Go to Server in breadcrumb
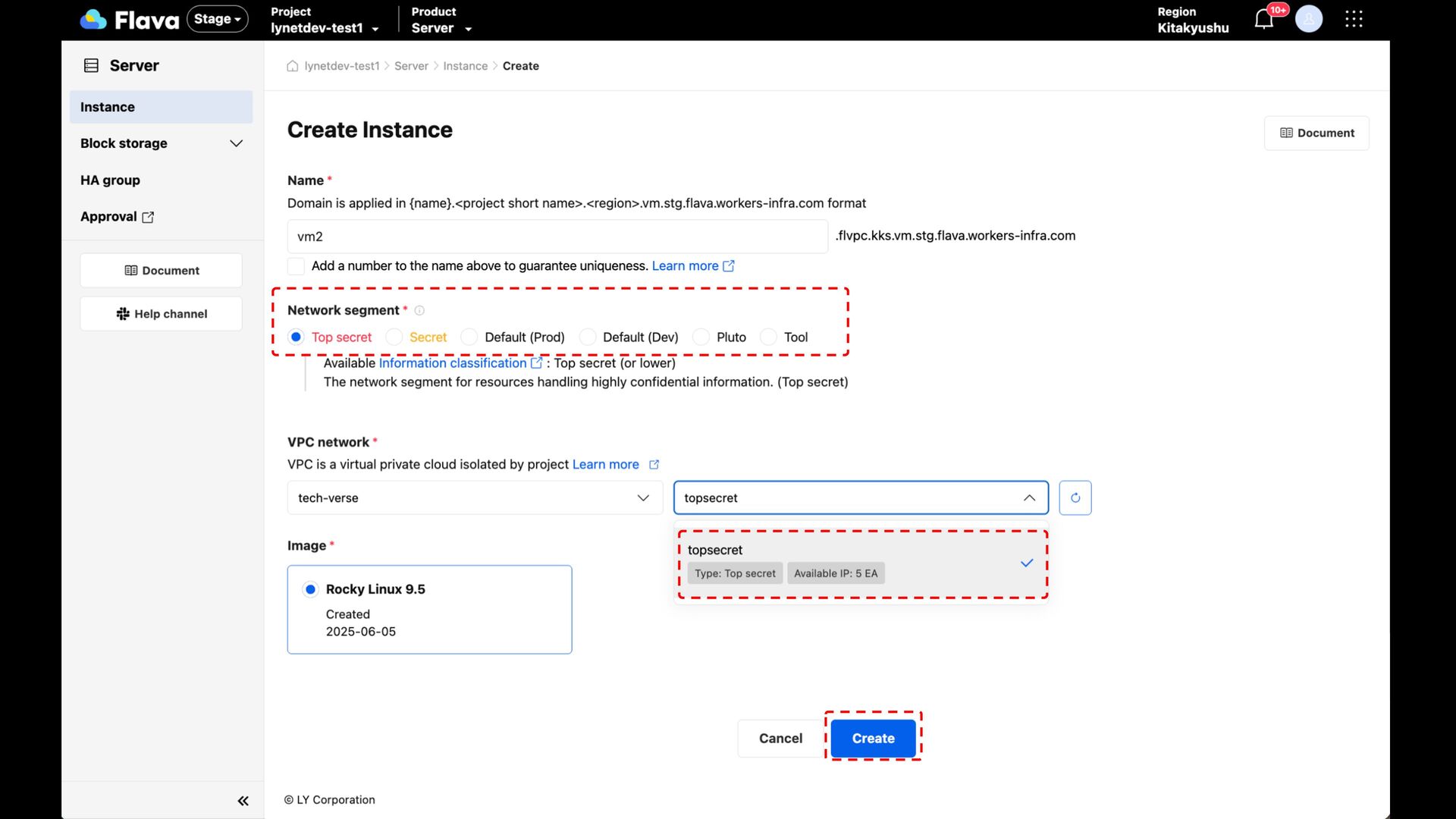1456x819 pixels. [411, 66]
